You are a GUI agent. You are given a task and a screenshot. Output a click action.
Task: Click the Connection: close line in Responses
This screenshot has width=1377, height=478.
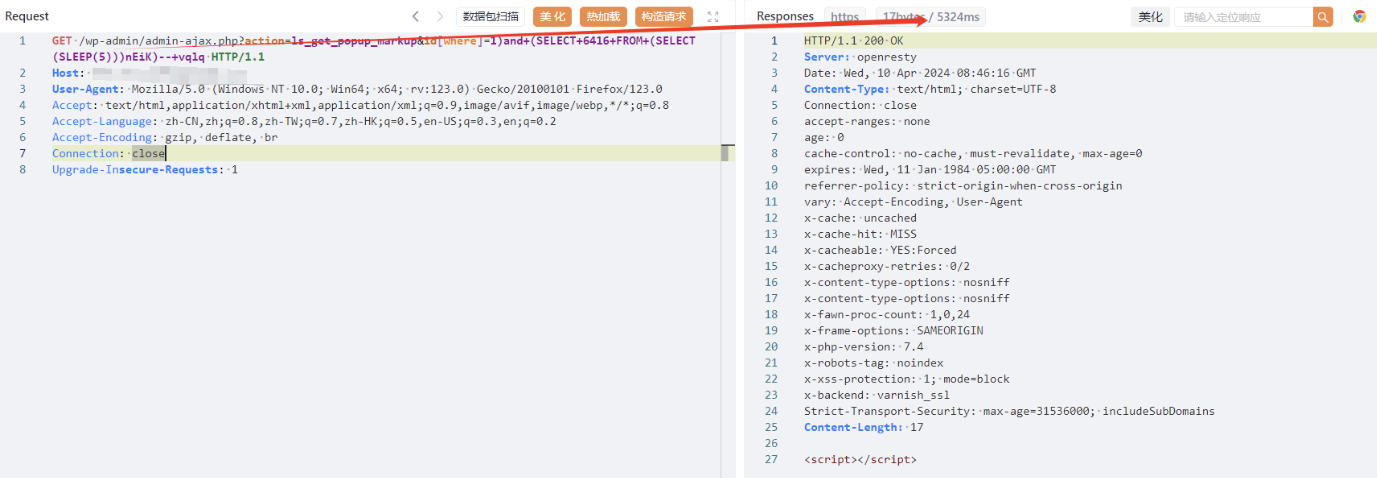(x=860, y=105)
